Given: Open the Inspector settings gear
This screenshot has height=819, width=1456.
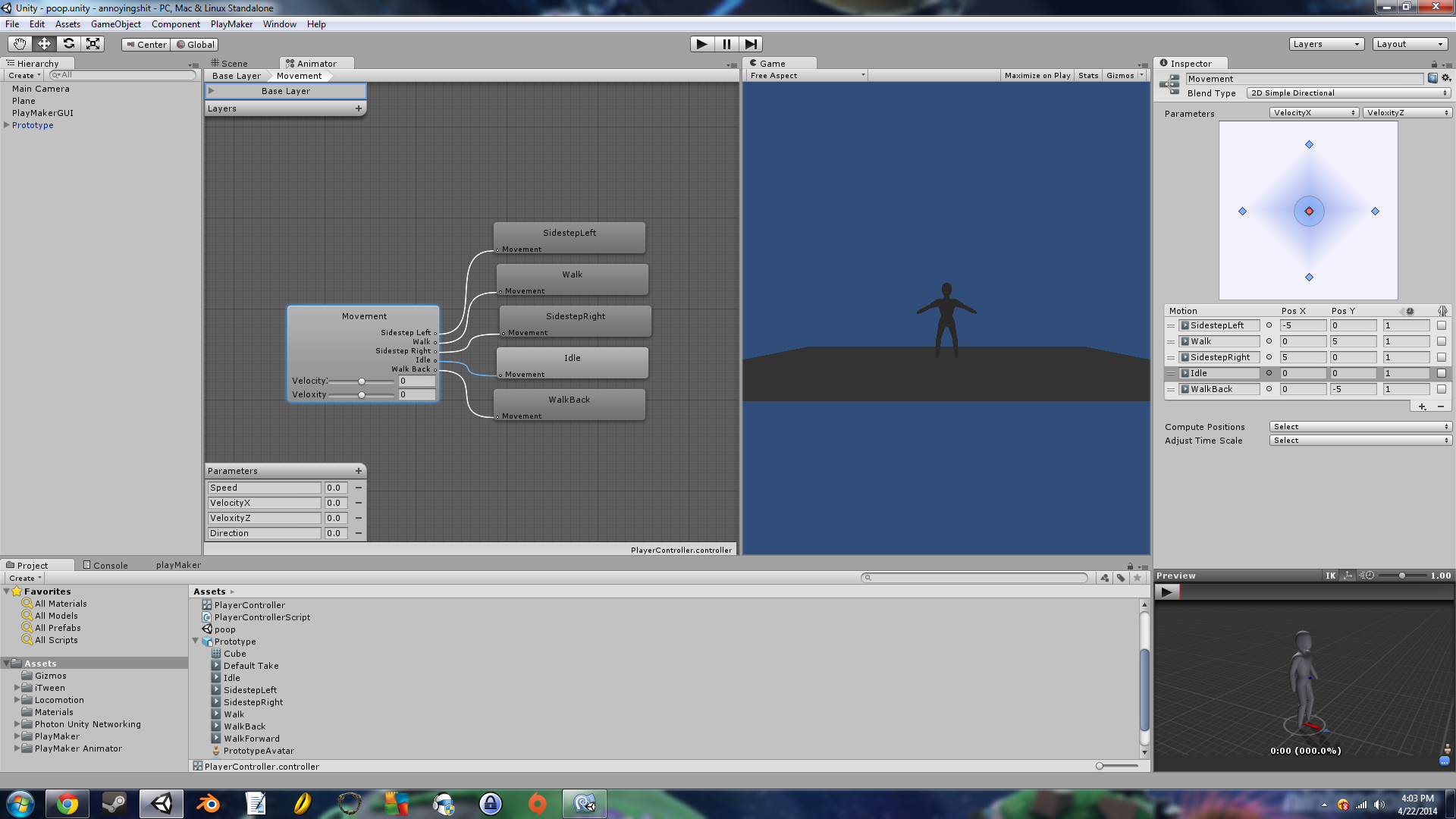Looking at the screenshot, I should (x=1446, y=78).
